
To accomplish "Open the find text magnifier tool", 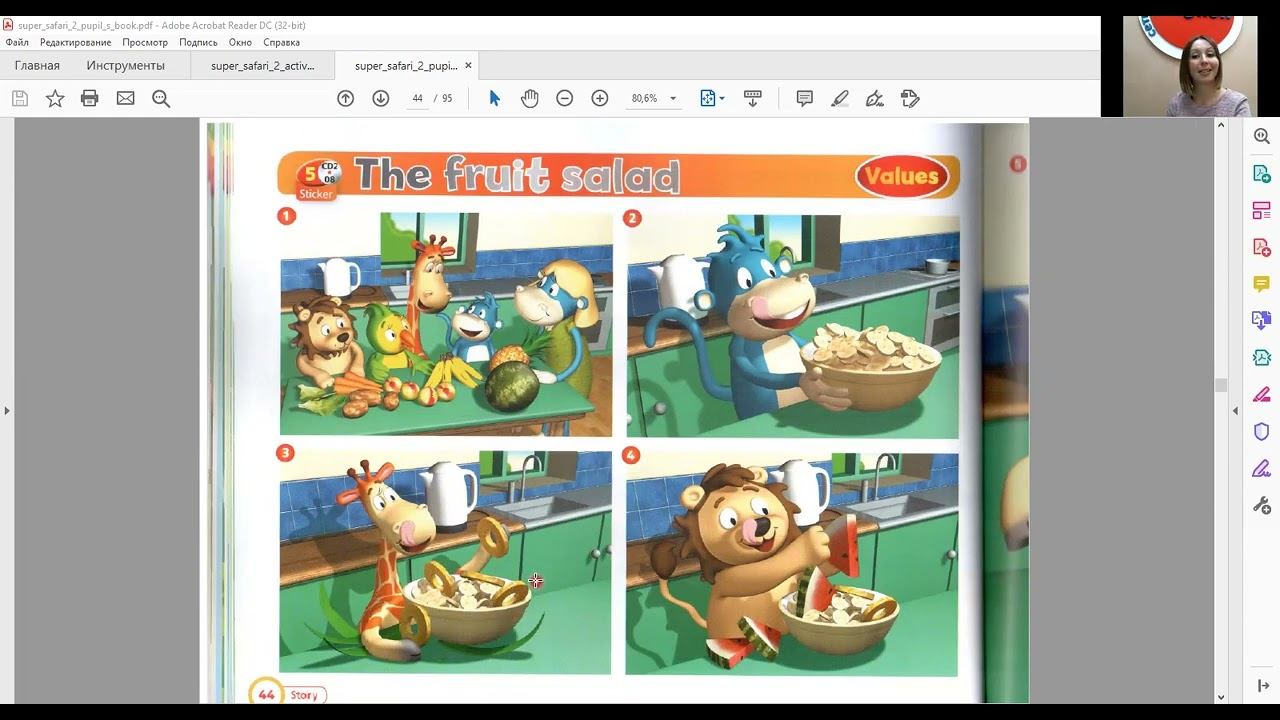I will point(161,98).
